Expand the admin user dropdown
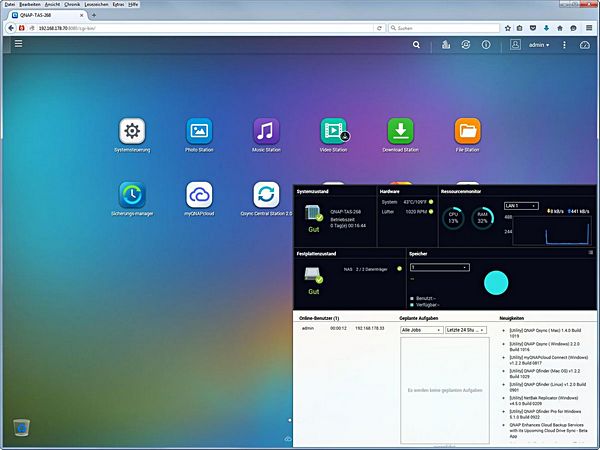 coord(539,45)
